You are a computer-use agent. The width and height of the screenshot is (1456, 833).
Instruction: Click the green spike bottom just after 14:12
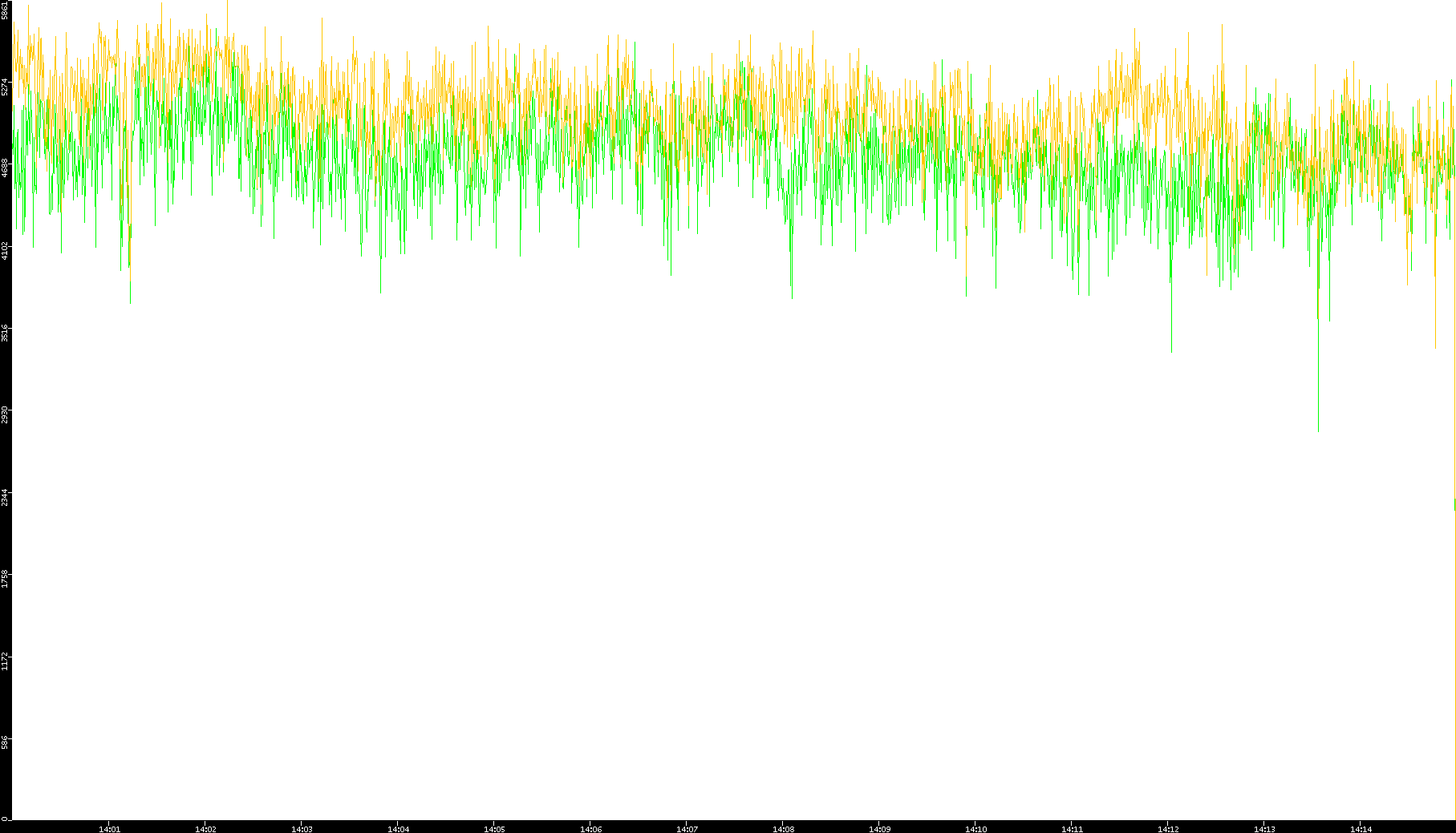coord(1171,350)
